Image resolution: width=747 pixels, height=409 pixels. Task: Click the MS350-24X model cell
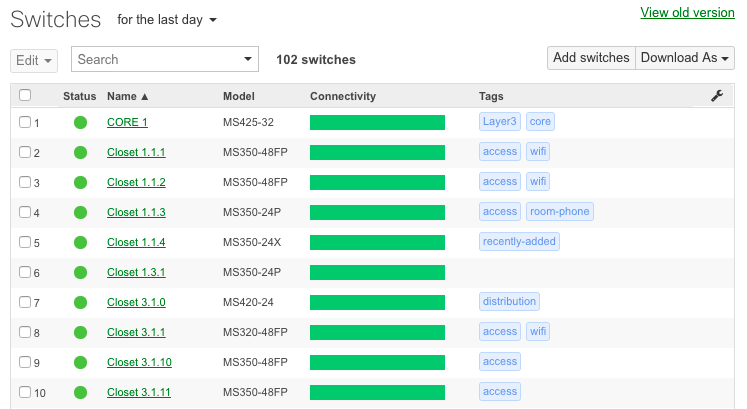(x=252, y=242)
